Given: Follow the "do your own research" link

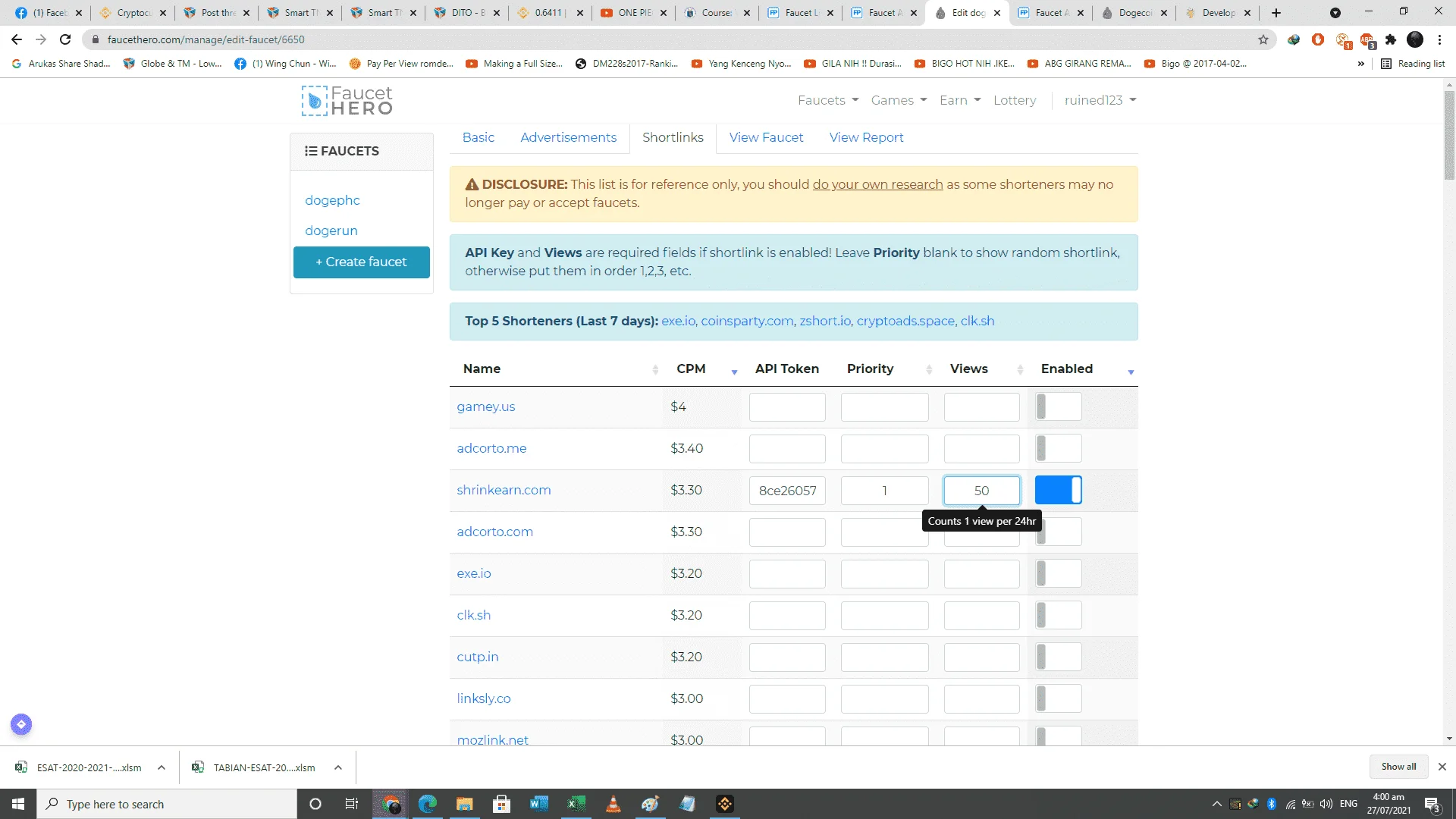Looking at the screenshot, I should (878, 184).
